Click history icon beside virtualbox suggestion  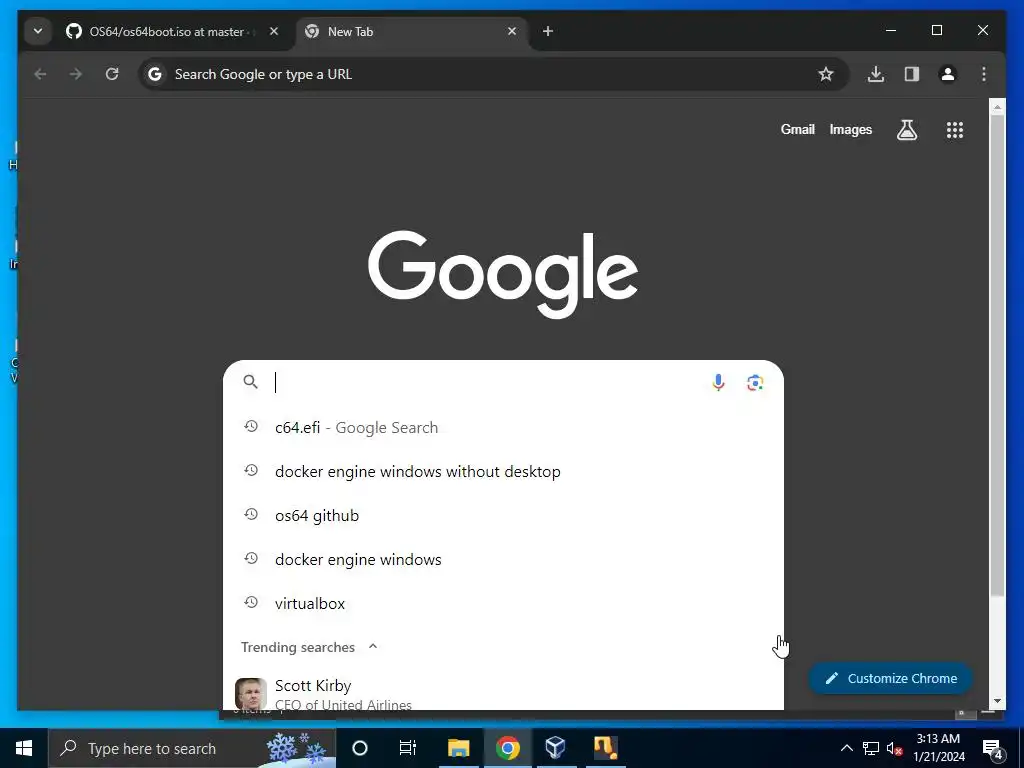(x=251, y=602)
